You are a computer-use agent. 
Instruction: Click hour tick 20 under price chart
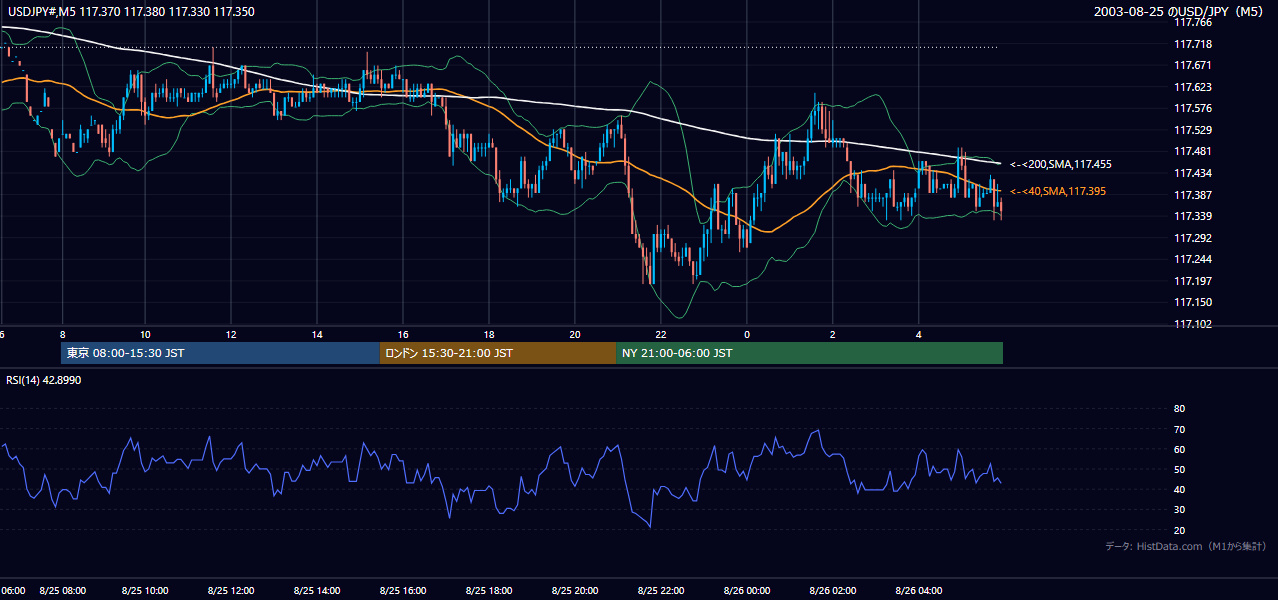point(575,334)
